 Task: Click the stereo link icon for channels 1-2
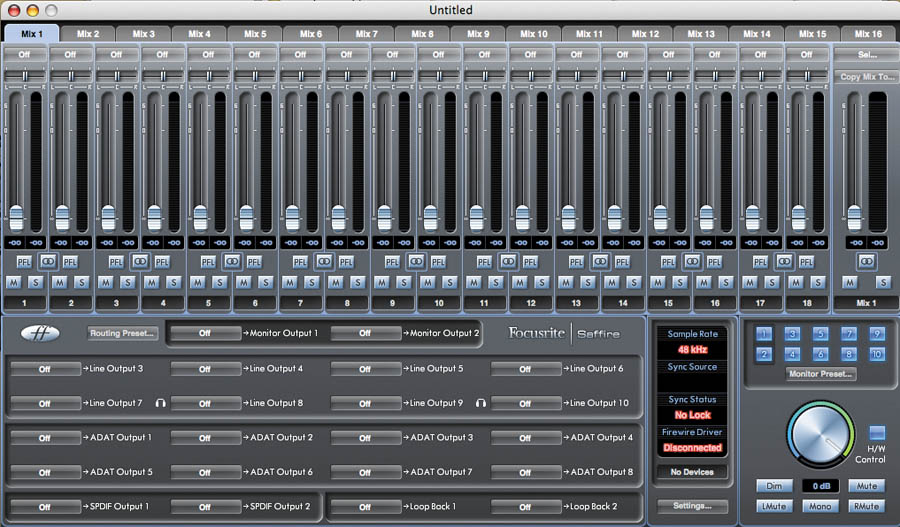47,261
